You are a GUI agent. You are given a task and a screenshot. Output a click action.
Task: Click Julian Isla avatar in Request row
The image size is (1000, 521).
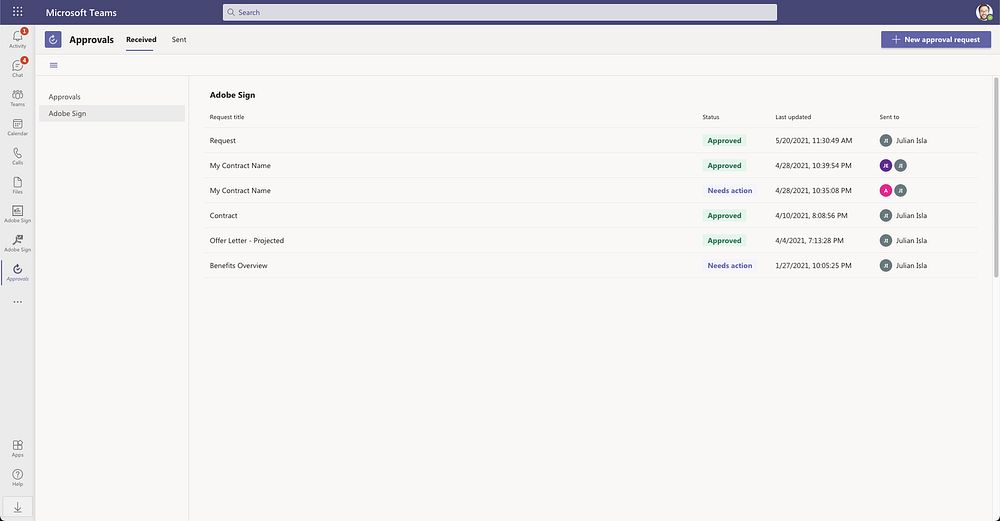click(885, 140)
